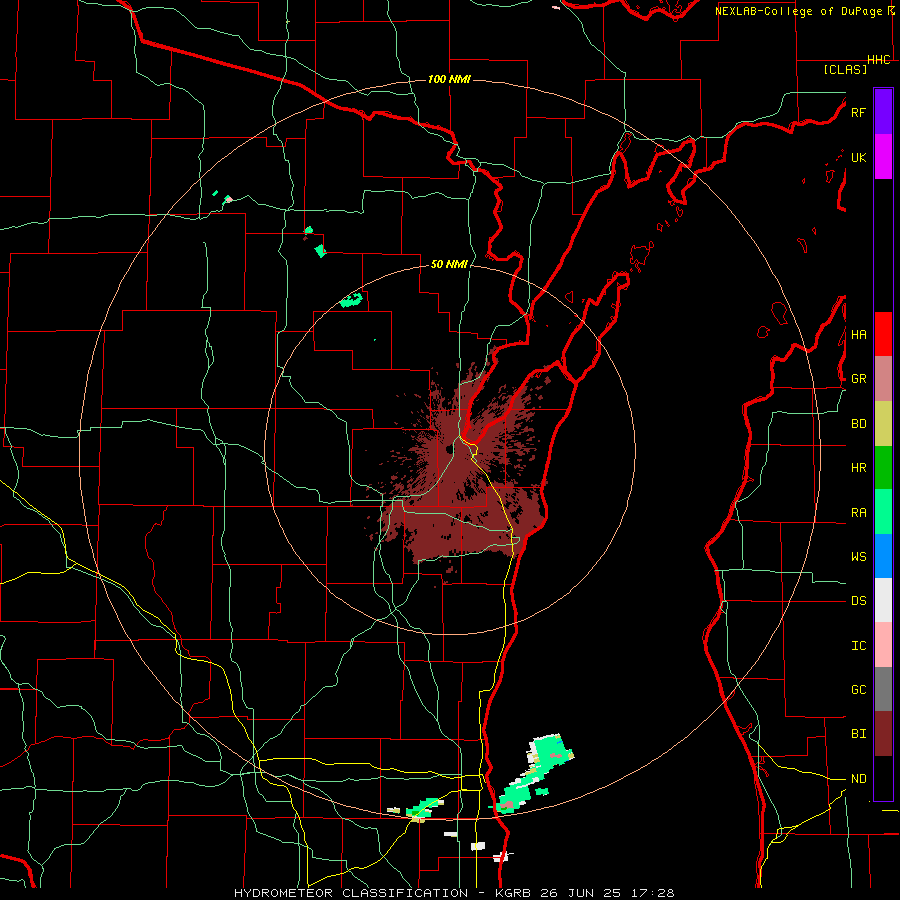Click the GR legend label
Viewport: 900px width, 900px height.
click(858, 379)
